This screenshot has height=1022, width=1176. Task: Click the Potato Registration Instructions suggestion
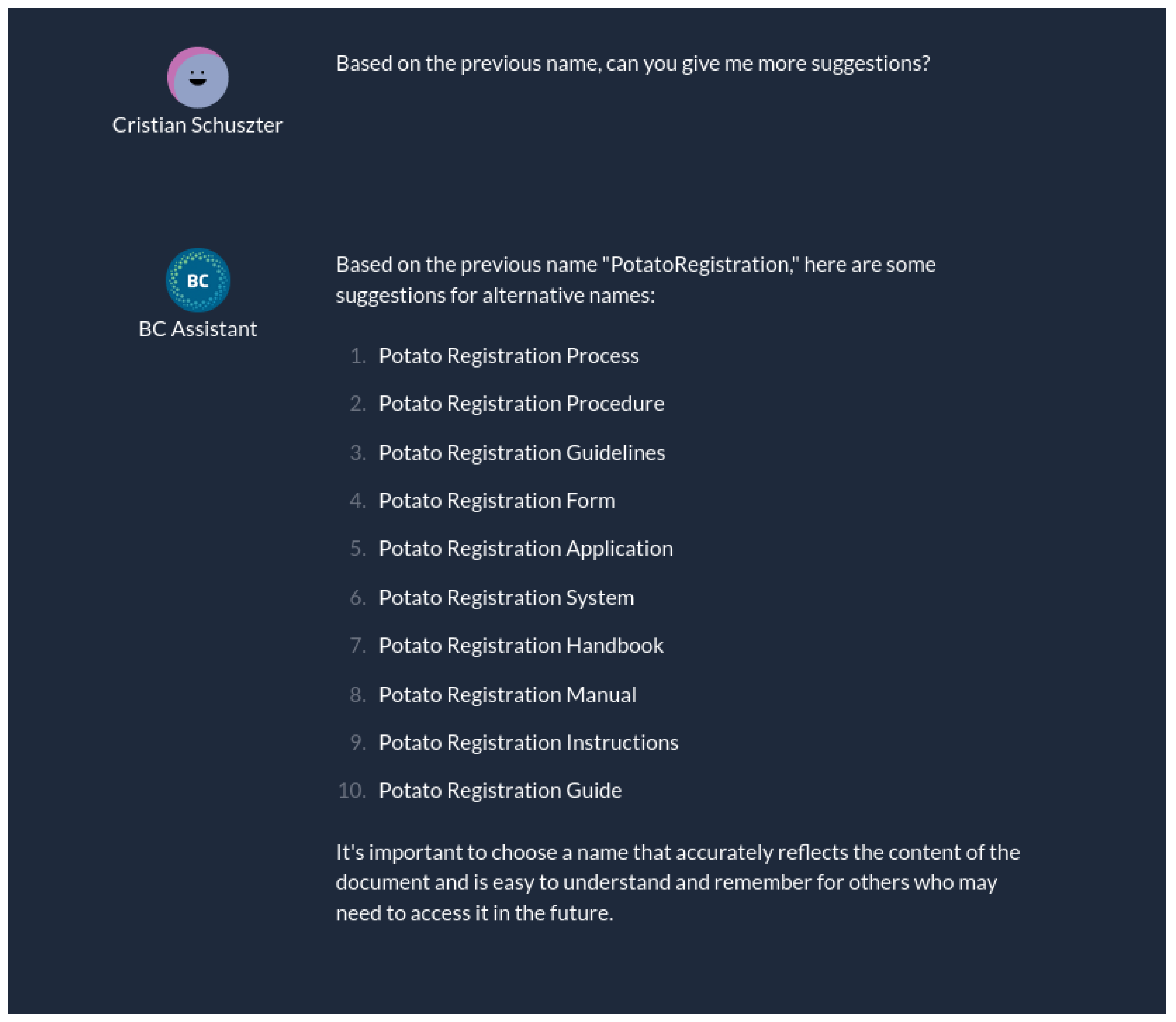tap(528, 742)
